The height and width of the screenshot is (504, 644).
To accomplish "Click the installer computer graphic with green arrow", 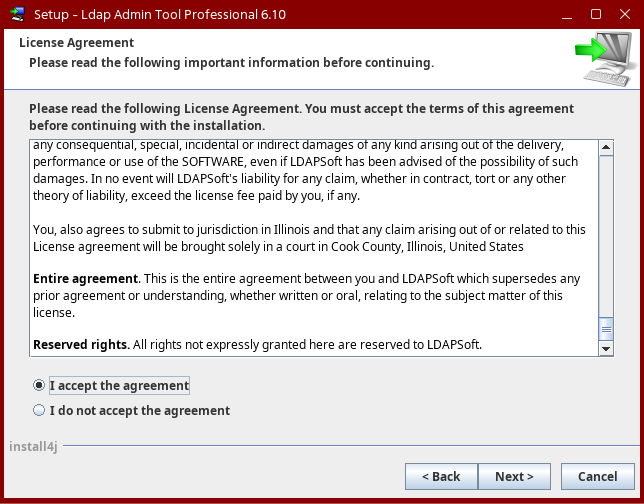I will tap(599, 61).
